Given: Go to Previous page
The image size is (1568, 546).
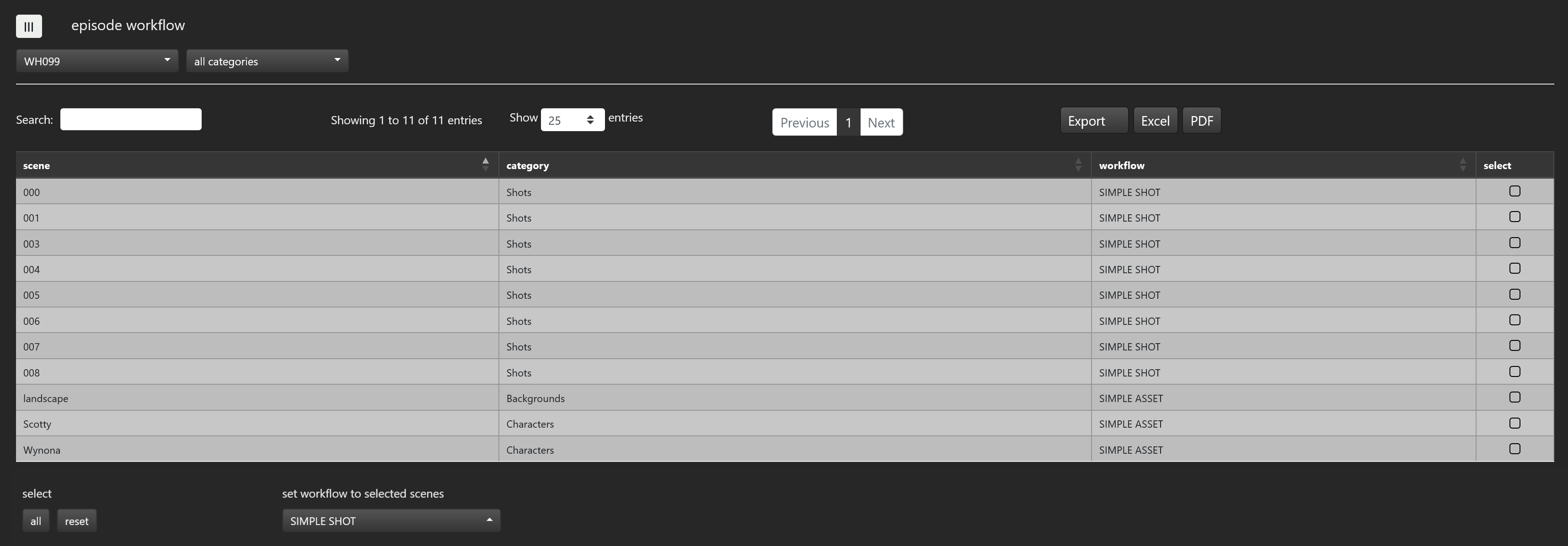Looking at the screenshot, I should point(804,122).
